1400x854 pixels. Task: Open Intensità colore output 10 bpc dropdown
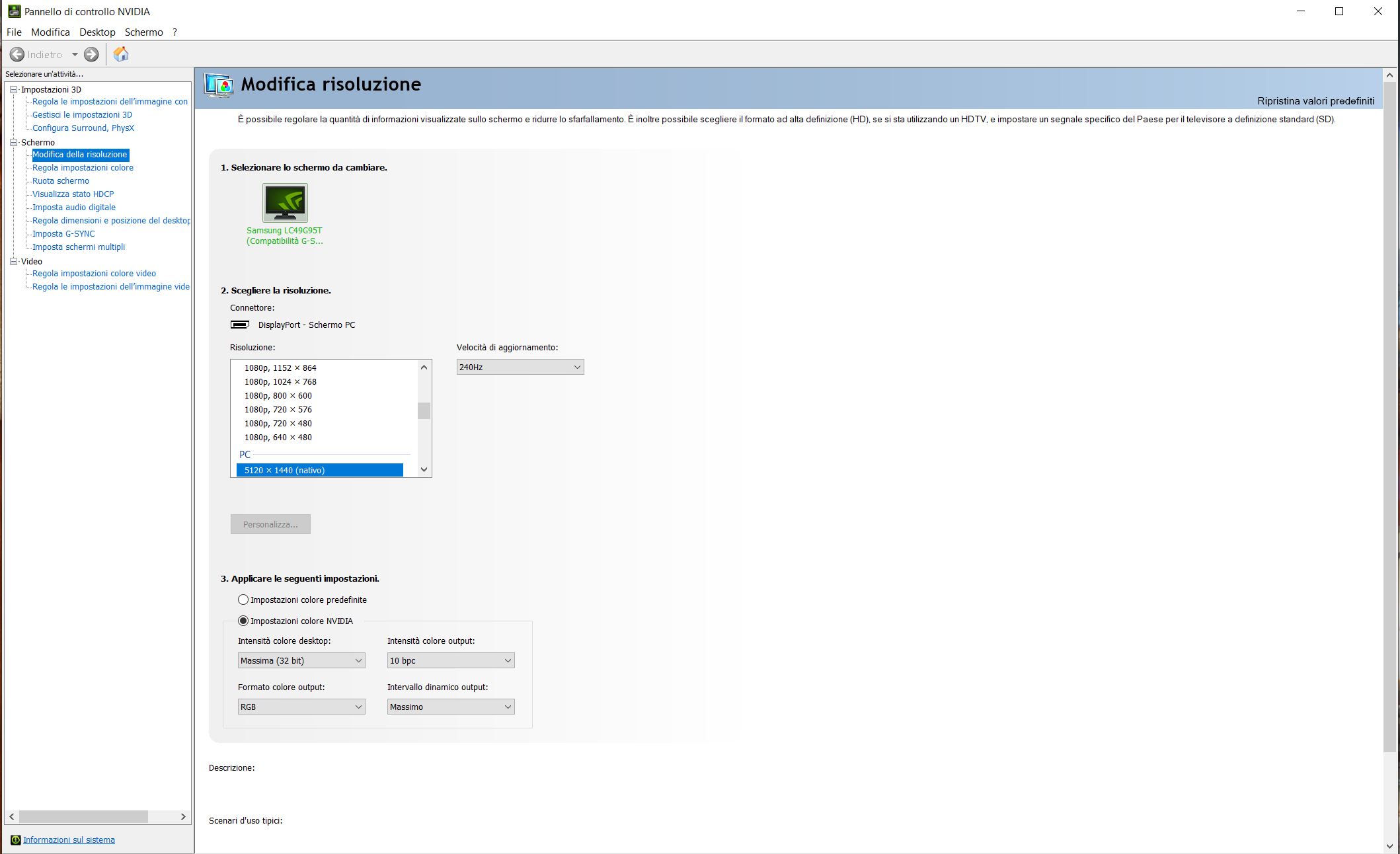click(x=451, y=660)
